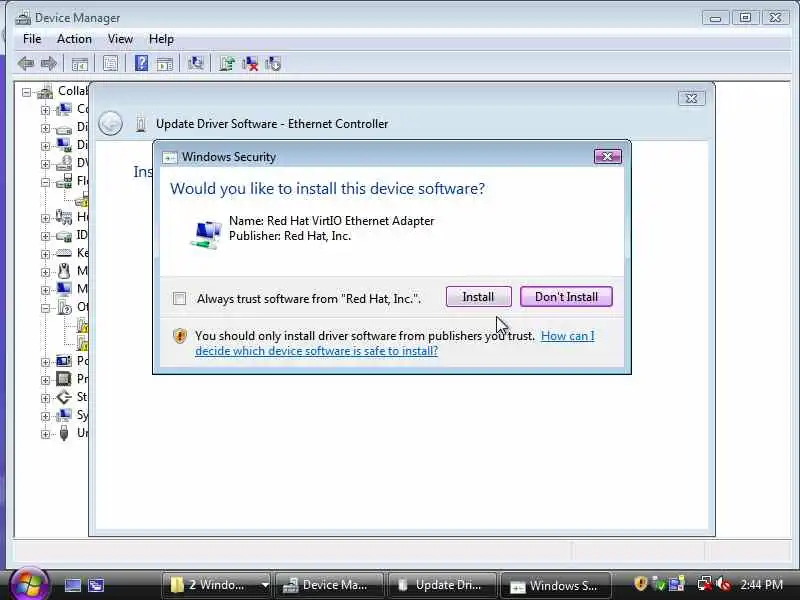
Task: Close the Windows Security dialog
Action: (607, 156)
